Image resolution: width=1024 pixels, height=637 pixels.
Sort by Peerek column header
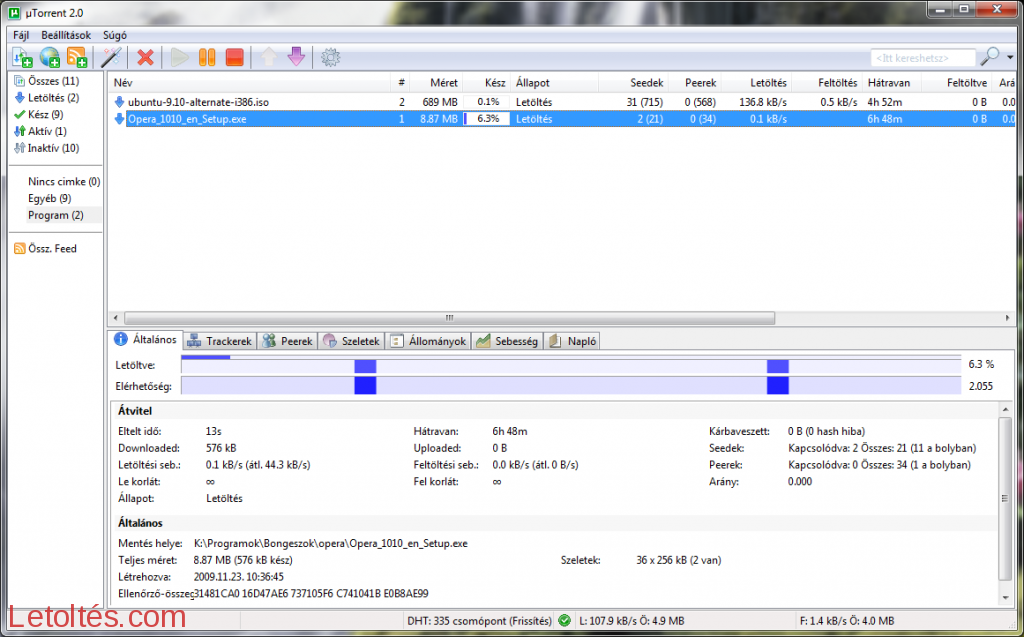[x=695, y=83]
